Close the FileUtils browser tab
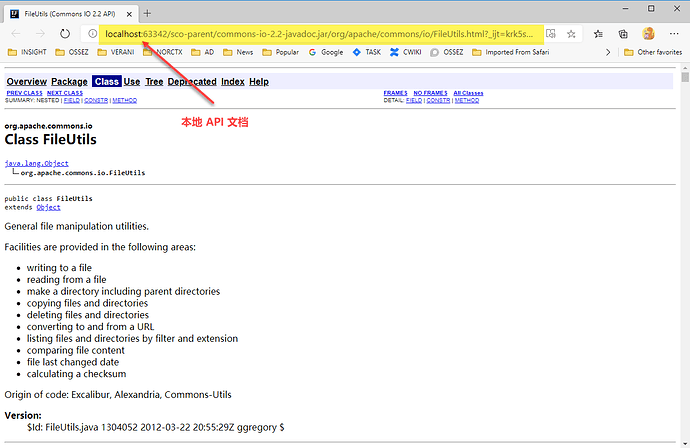Viewport: 690px width, 448px height. [x=129, y=14]
